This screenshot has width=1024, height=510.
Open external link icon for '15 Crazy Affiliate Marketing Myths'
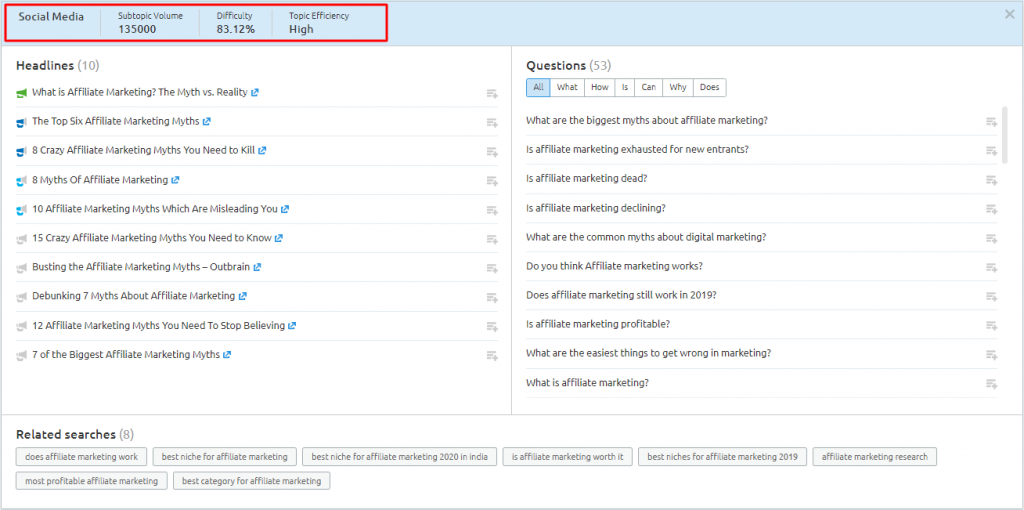click(x=278, y=238)
